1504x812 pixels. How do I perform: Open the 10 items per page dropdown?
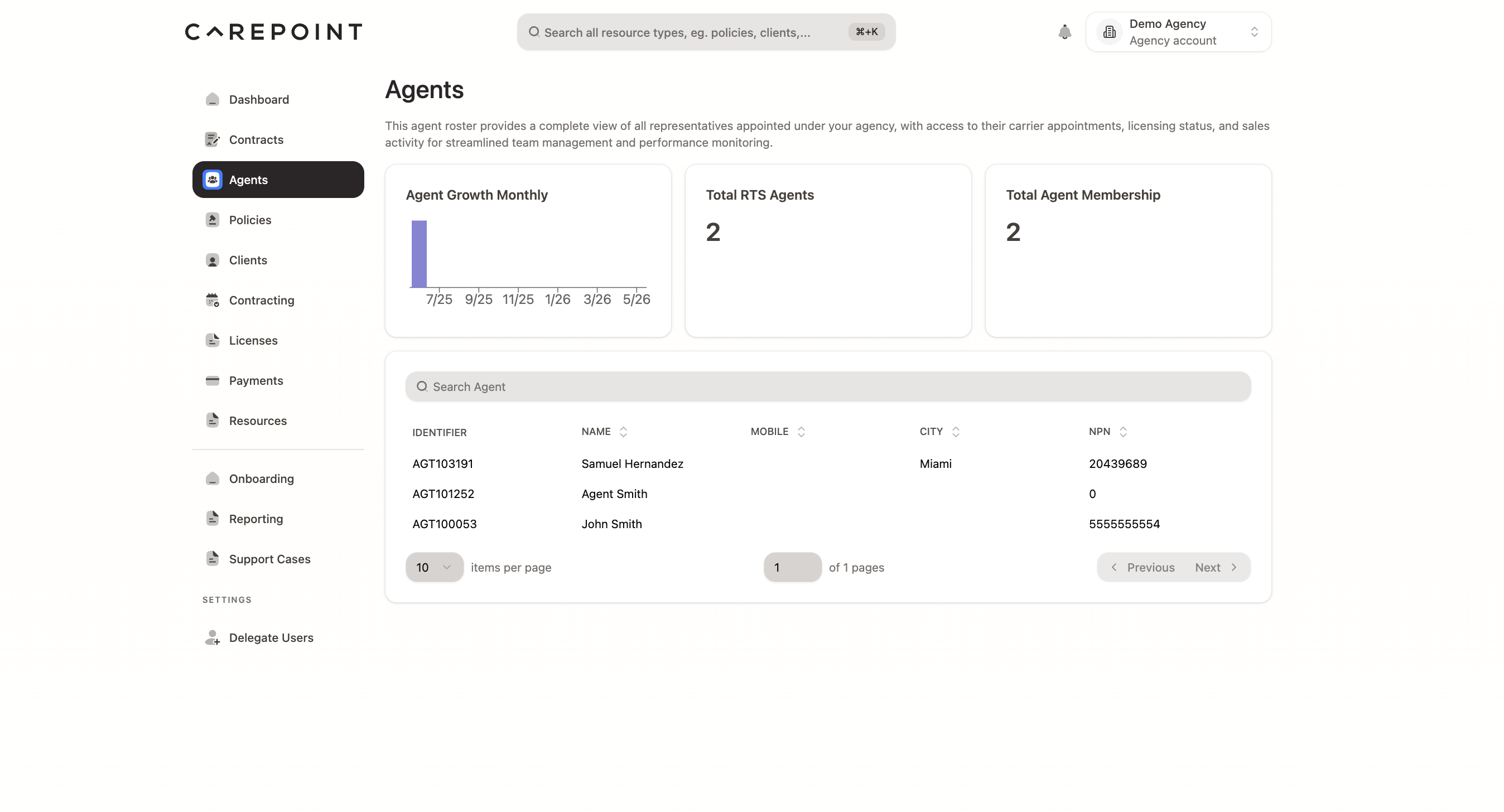tap(435, 567)
